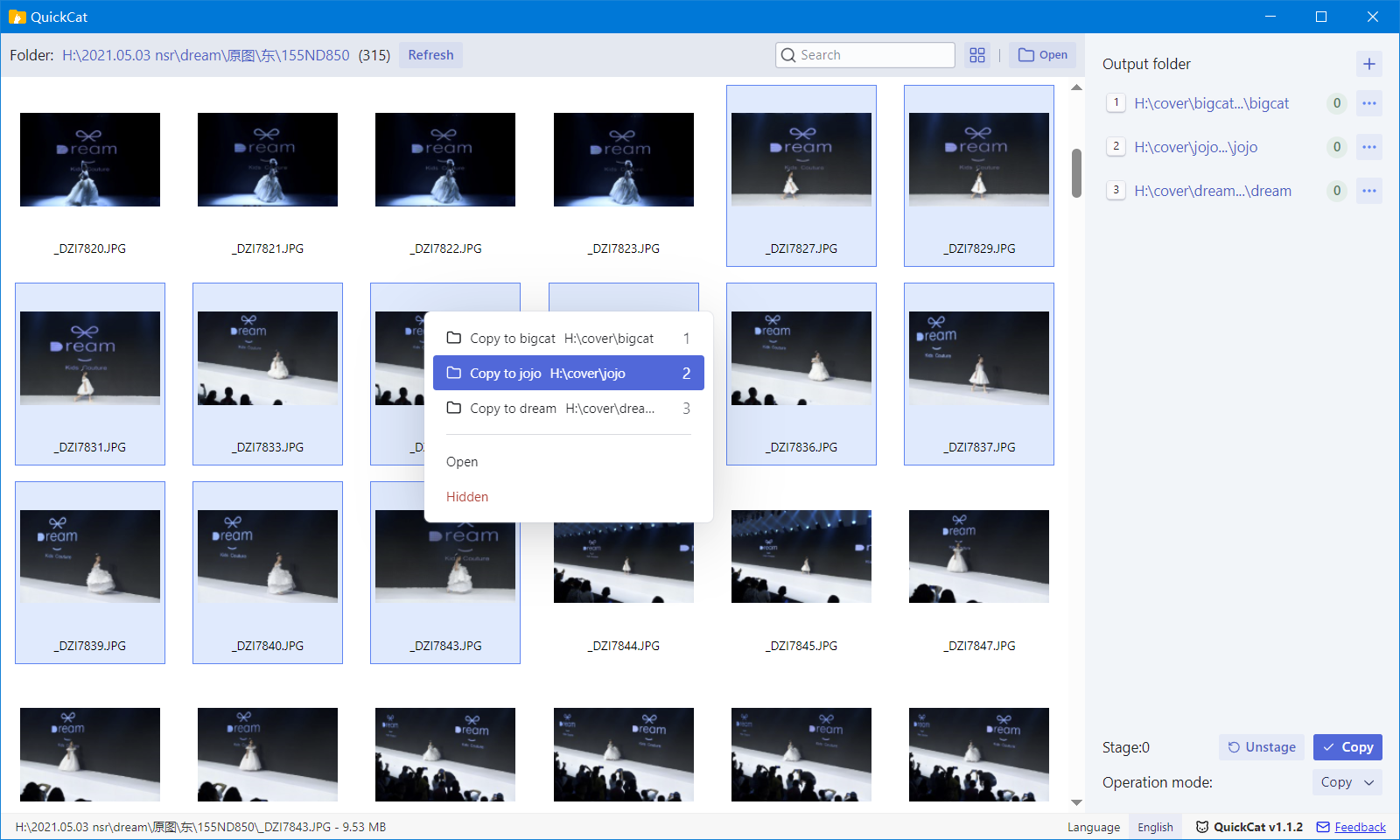1400x840 pixels.
Task: Click the grid view layout icon
Action: click(977, 55)
